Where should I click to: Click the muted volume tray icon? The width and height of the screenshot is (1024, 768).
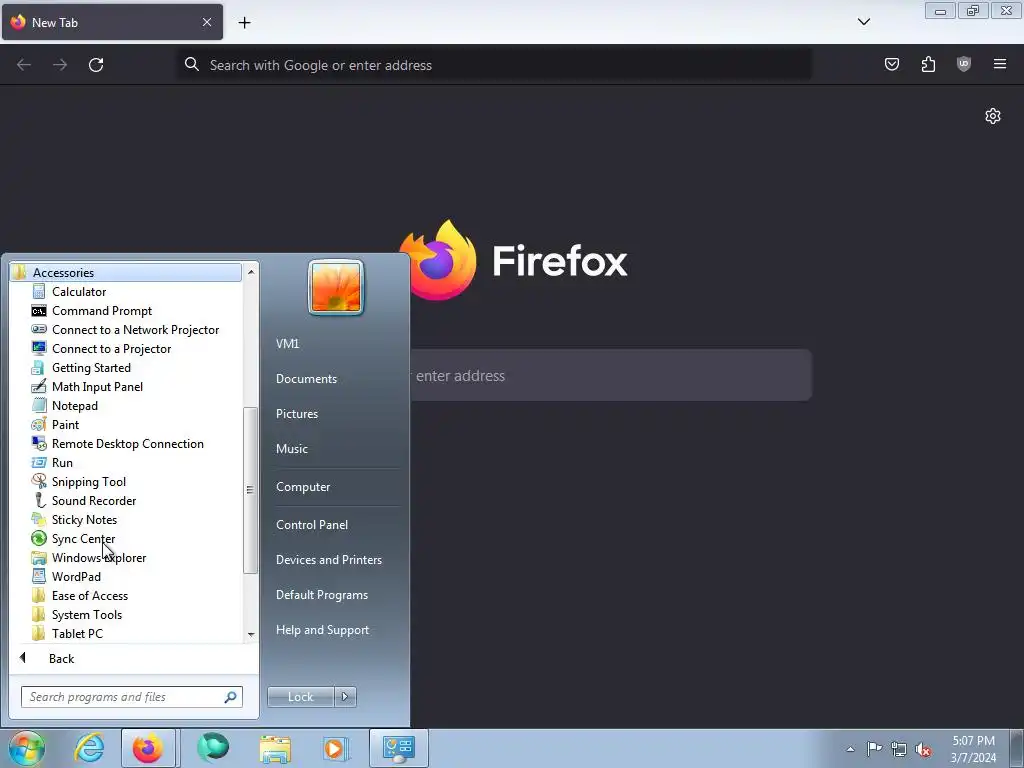(923, 749)
